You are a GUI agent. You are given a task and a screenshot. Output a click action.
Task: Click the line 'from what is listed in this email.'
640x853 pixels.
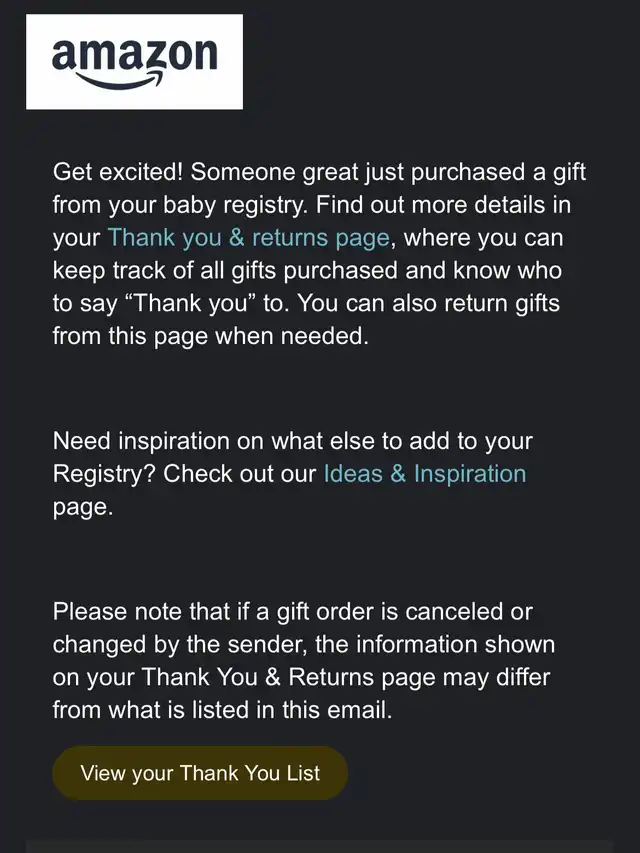[x=222, y=710]
